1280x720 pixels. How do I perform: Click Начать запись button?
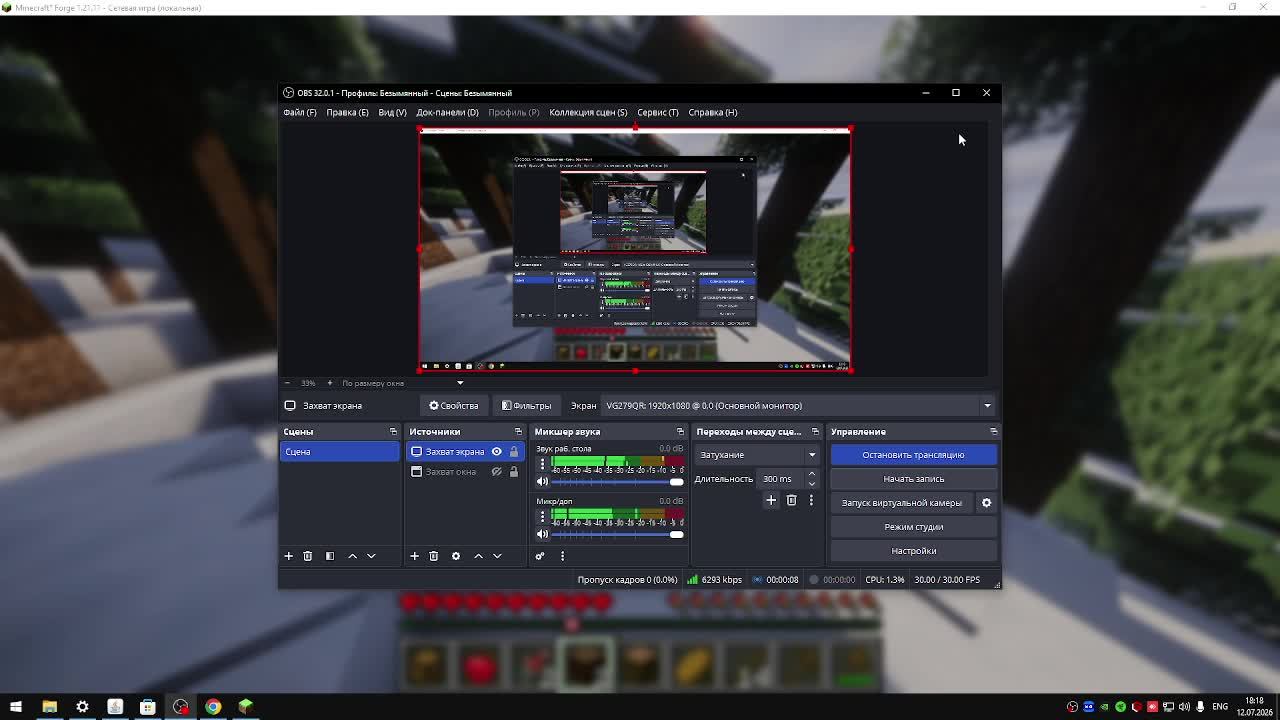pyautogui.click(x=913, y=479)
